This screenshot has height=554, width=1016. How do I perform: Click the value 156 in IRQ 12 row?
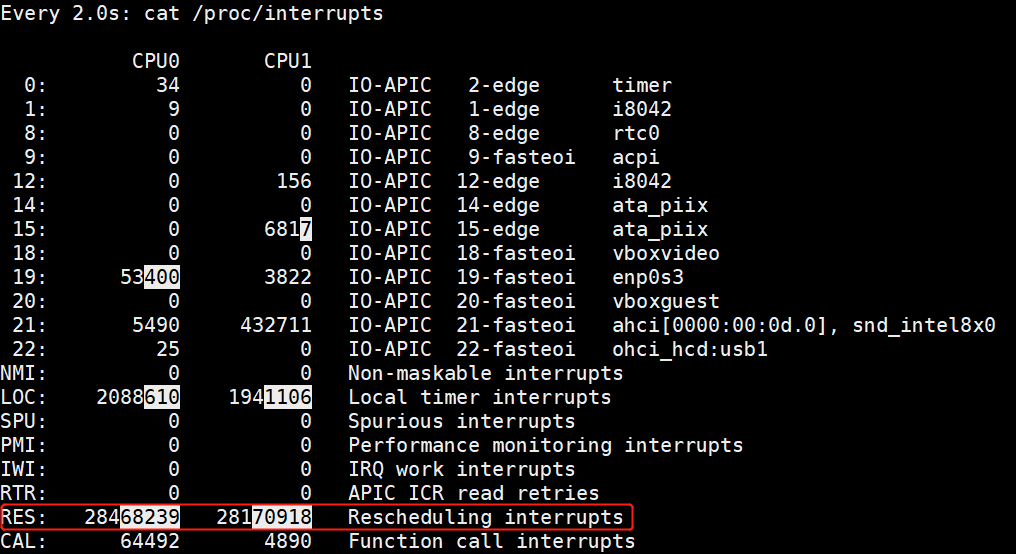294,181
